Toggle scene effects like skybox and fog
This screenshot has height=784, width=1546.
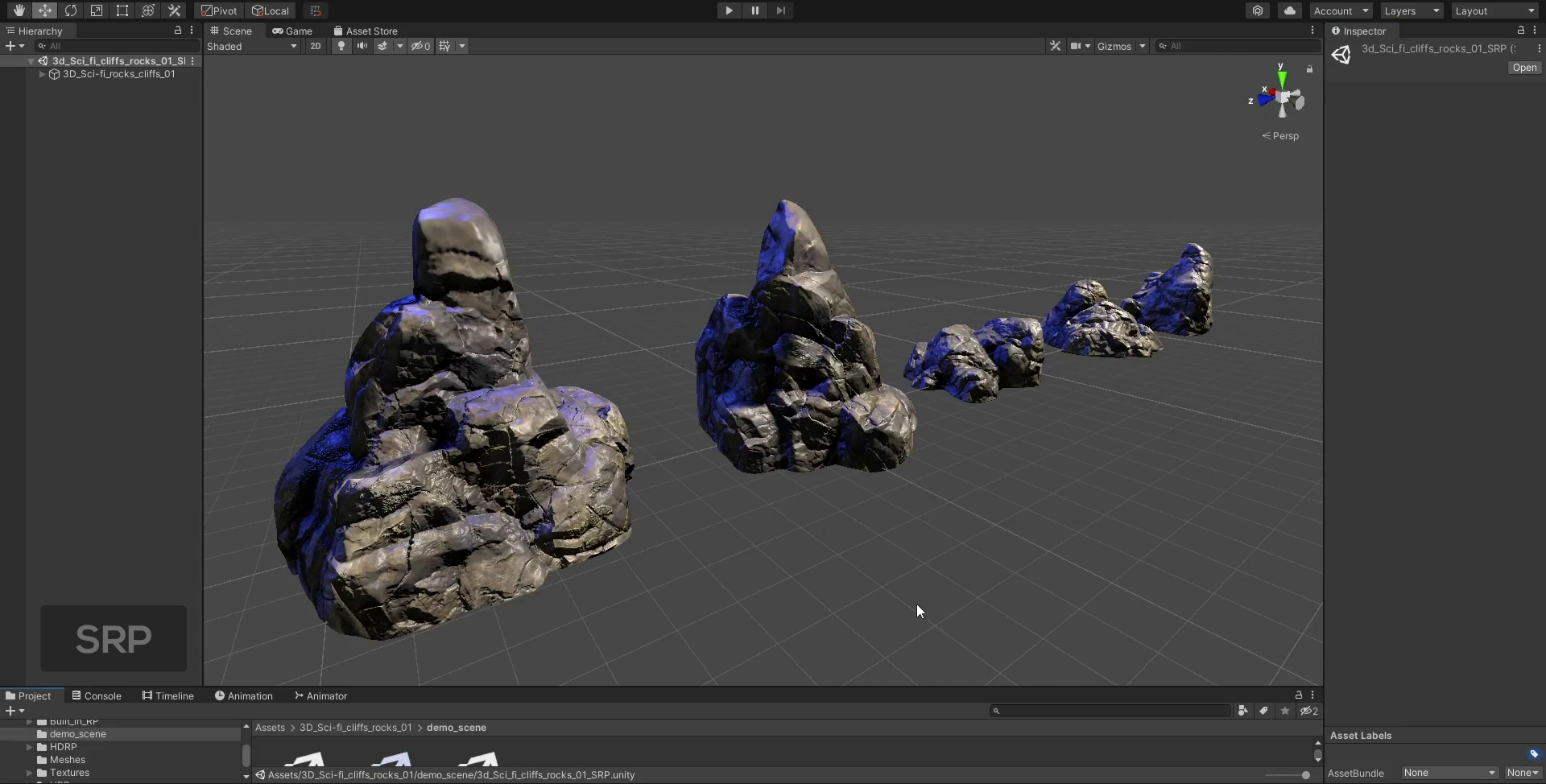tap(382, 46)
